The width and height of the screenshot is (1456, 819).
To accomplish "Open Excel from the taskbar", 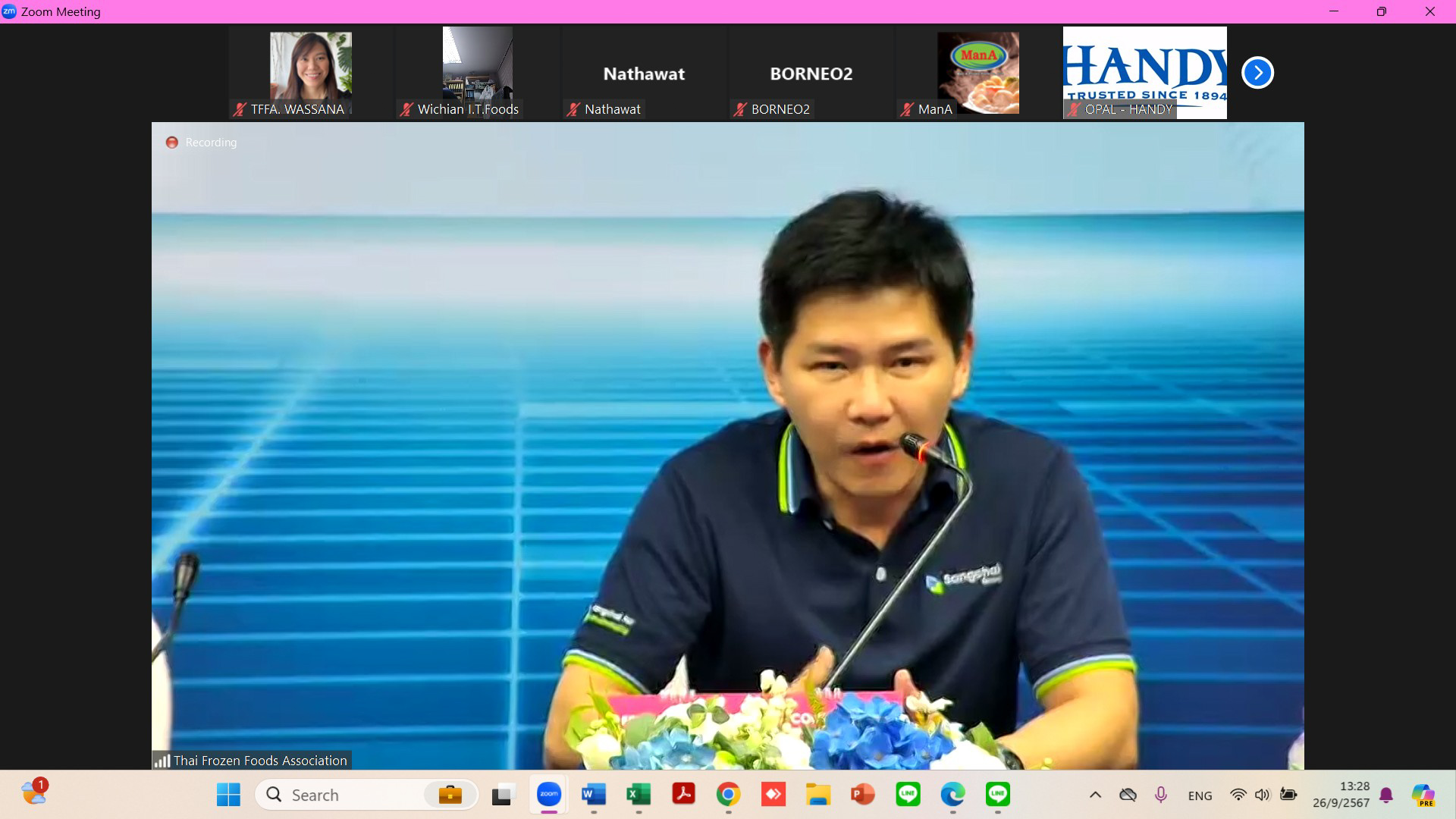I will (x=639, y=795).
